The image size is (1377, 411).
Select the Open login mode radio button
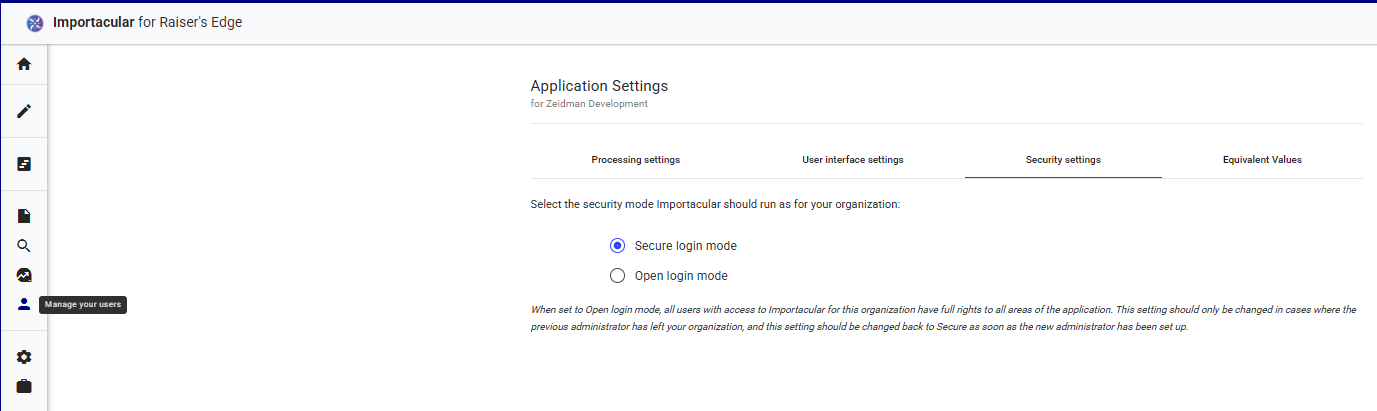pos(617,276)
